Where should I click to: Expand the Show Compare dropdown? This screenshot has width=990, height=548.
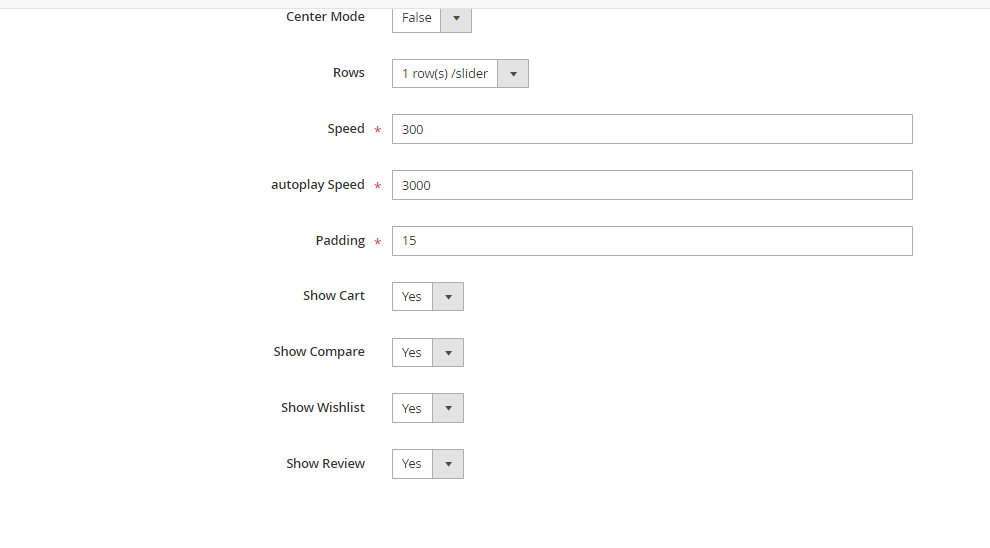[428, 353]
